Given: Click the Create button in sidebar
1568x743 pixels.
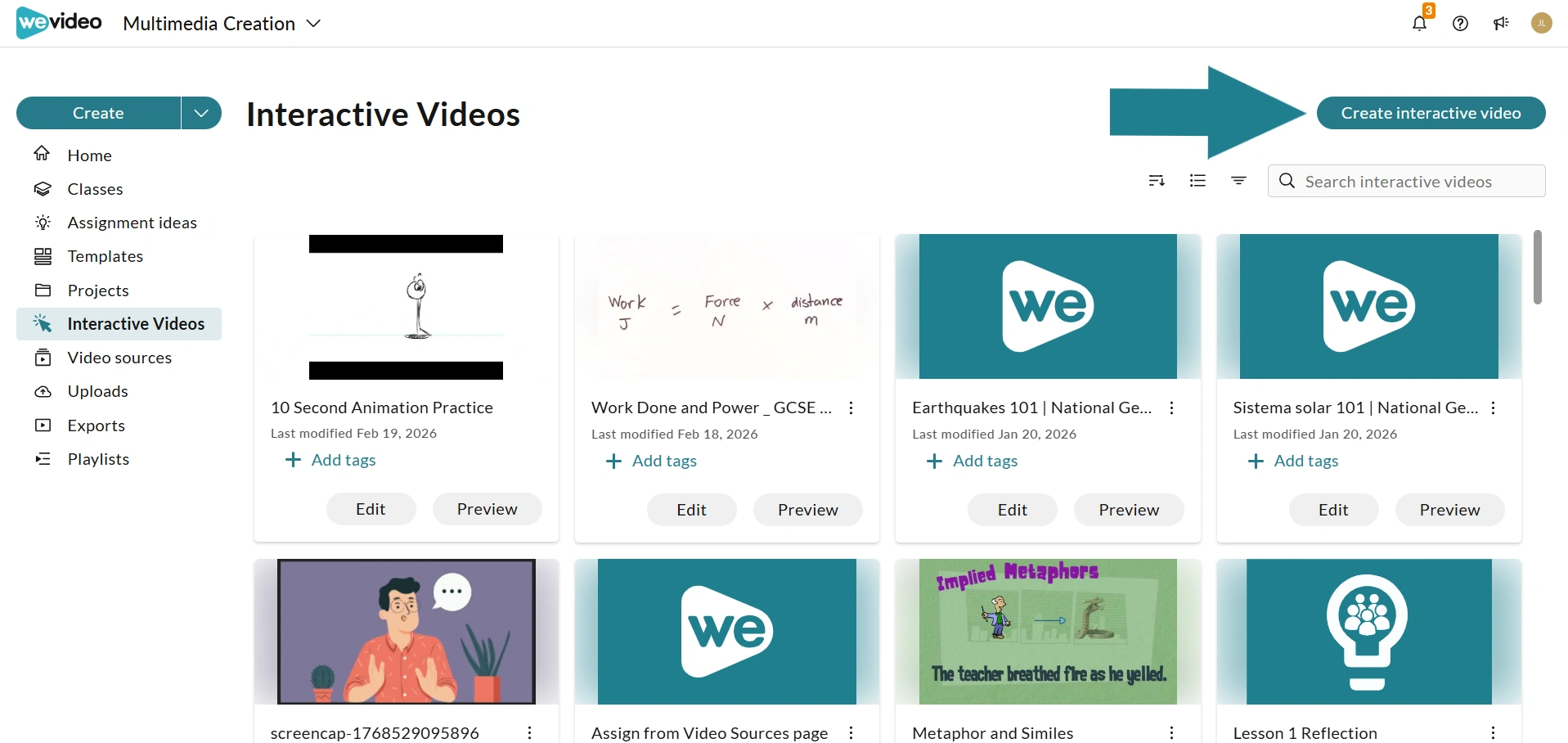Looking at the screenshot, I should (x=98, y=113).
